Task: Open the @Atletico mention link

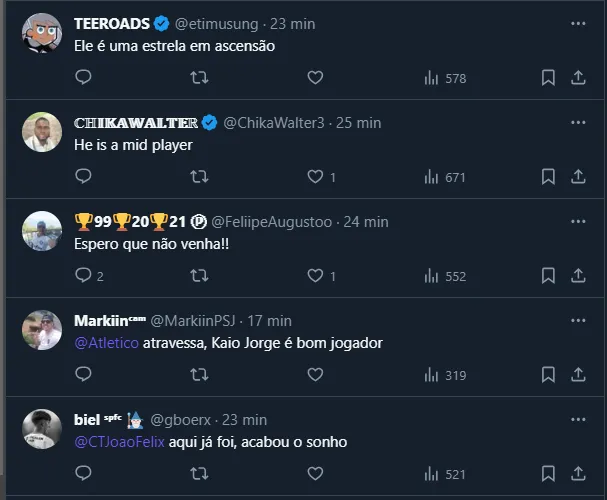Action: (x=102, y=343)
